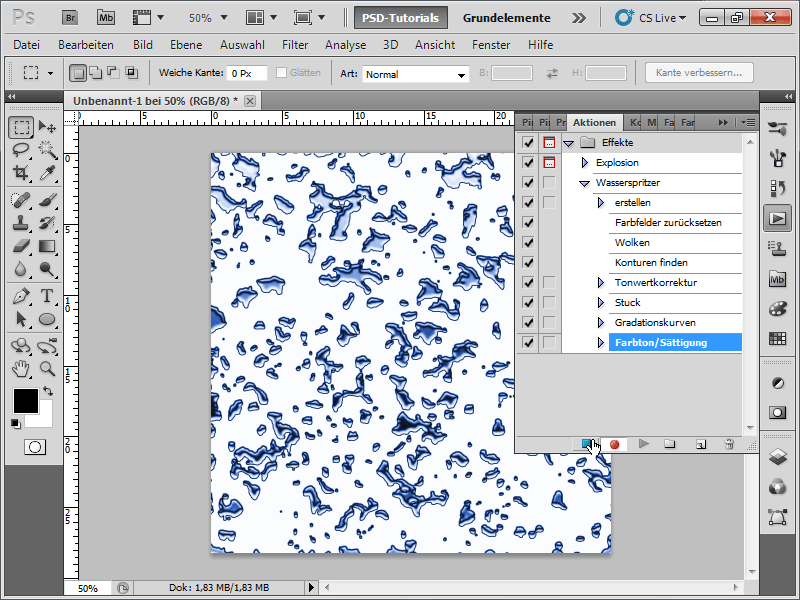Select the Blur tool
The image size is (800, 600).
(x=21, y=269)
